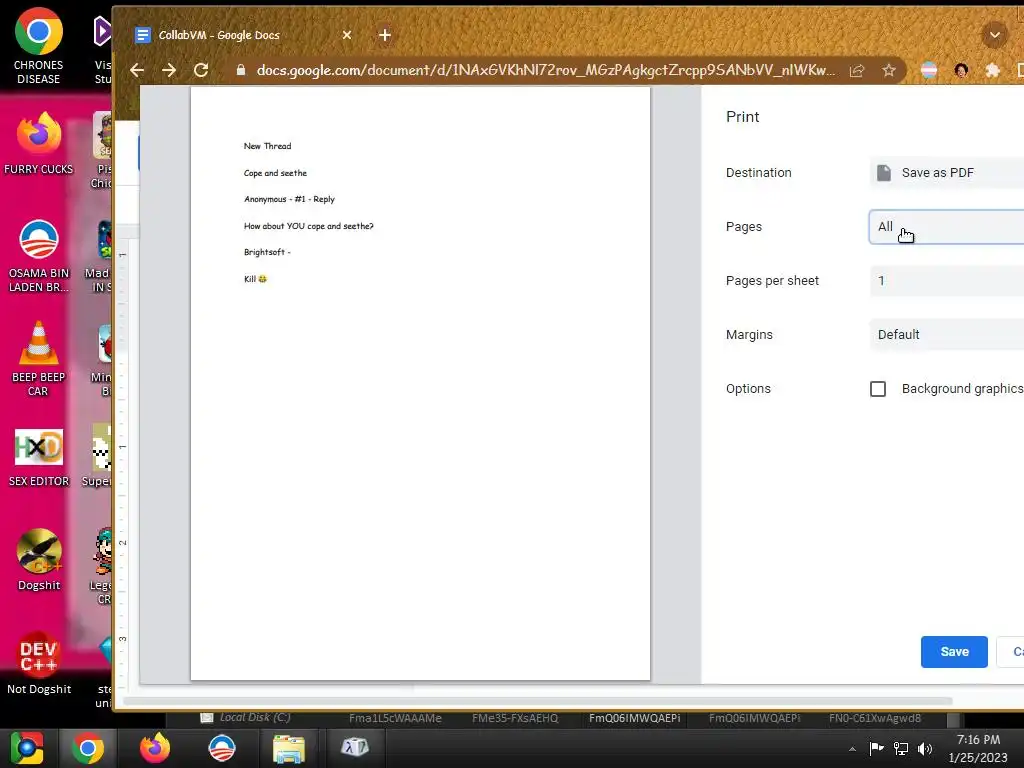Open volume speaker tray icon
This screenshot has width=1024, height=768.
[x=925, y=748]
